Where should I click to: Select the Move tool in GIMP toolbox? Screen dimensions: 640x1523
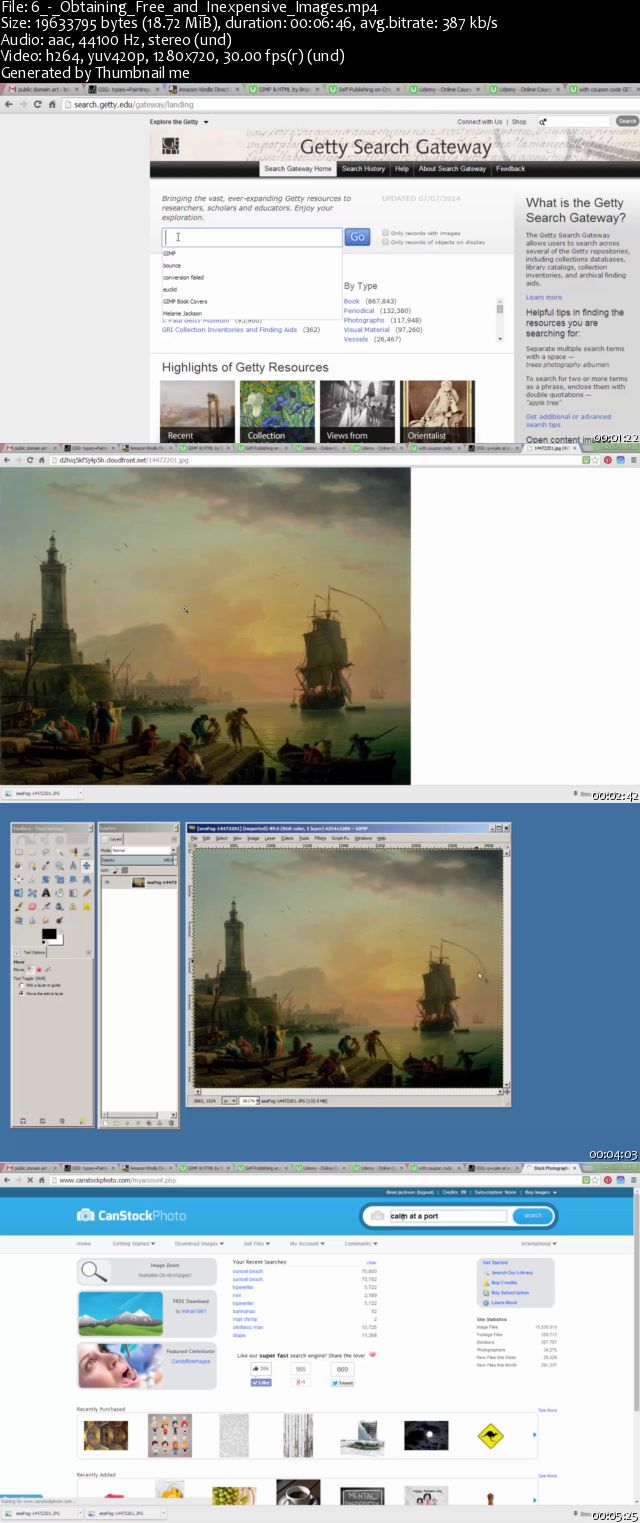pos(86,866)
